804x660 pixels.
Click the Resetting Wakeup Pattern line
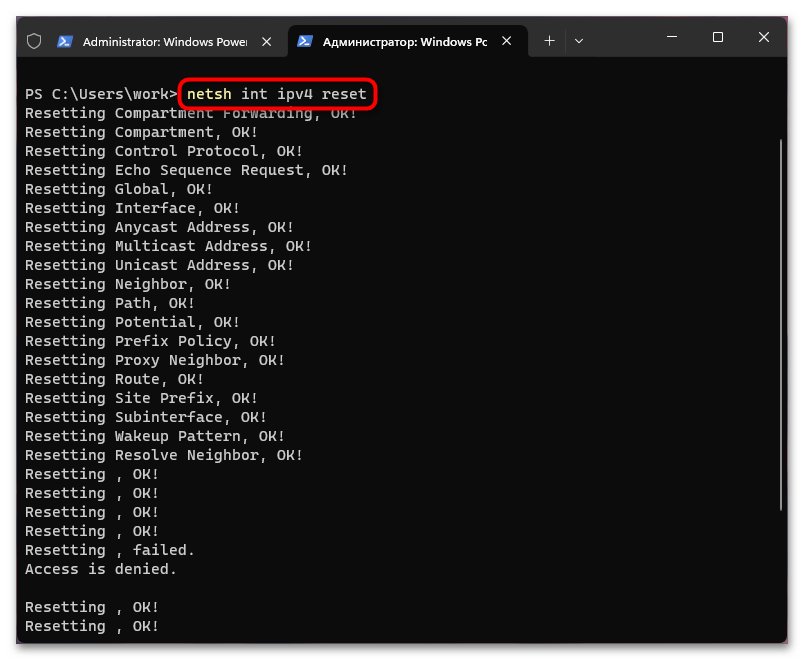[153, 435]
